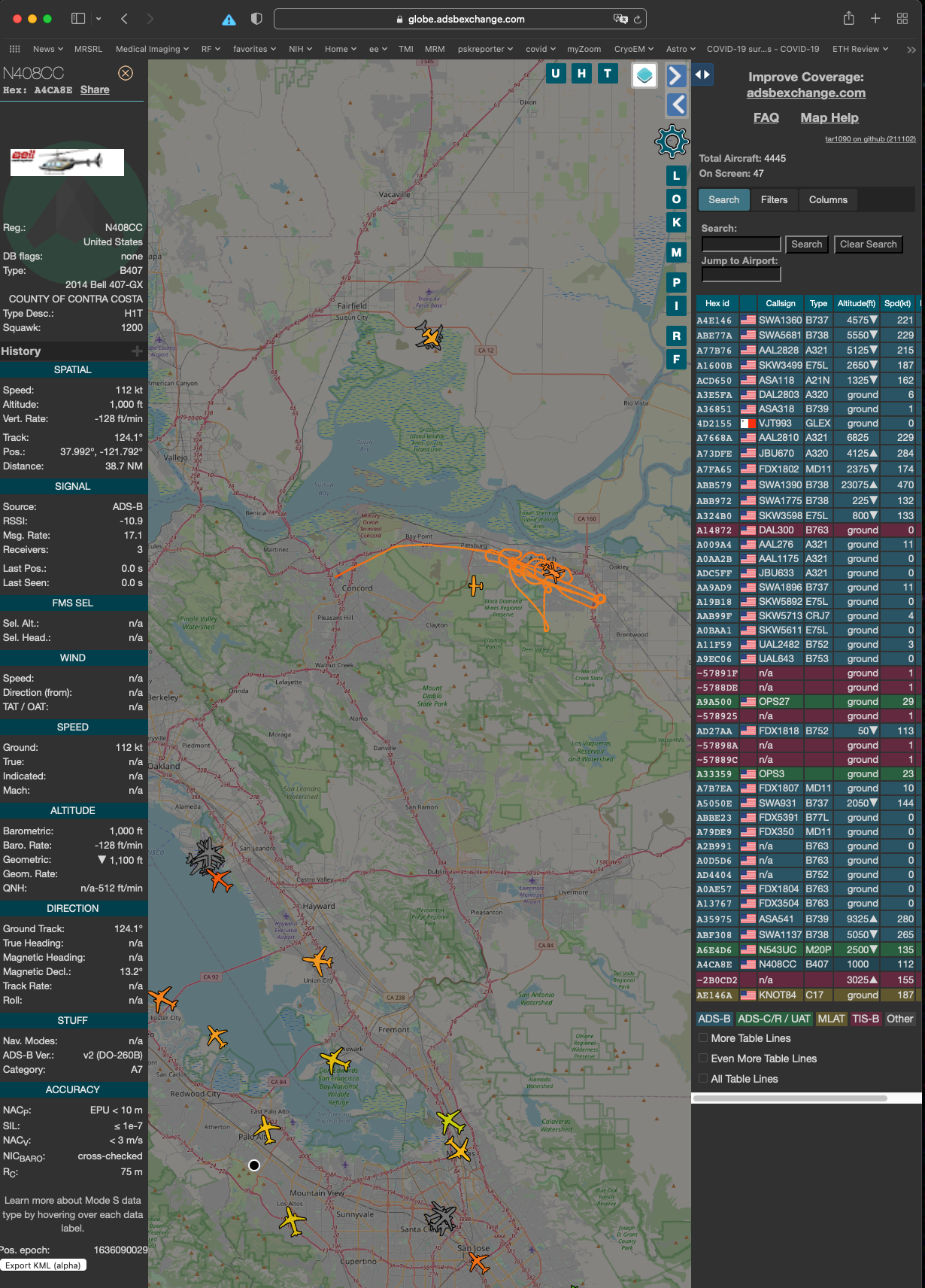Click the T map toggle button

coord(608,73)
